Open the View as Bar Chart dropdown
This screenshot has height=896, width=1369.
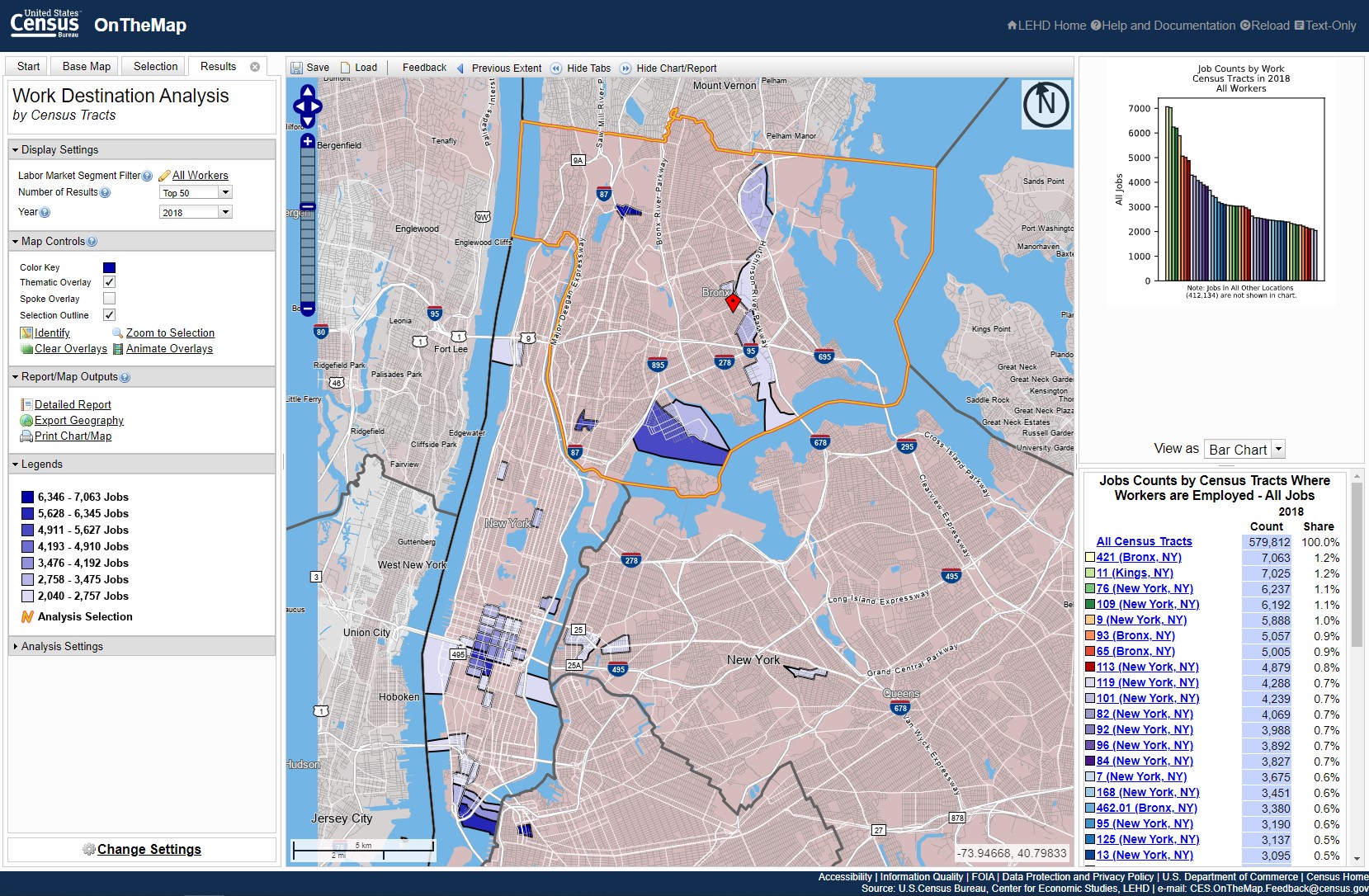point(1244,449)
